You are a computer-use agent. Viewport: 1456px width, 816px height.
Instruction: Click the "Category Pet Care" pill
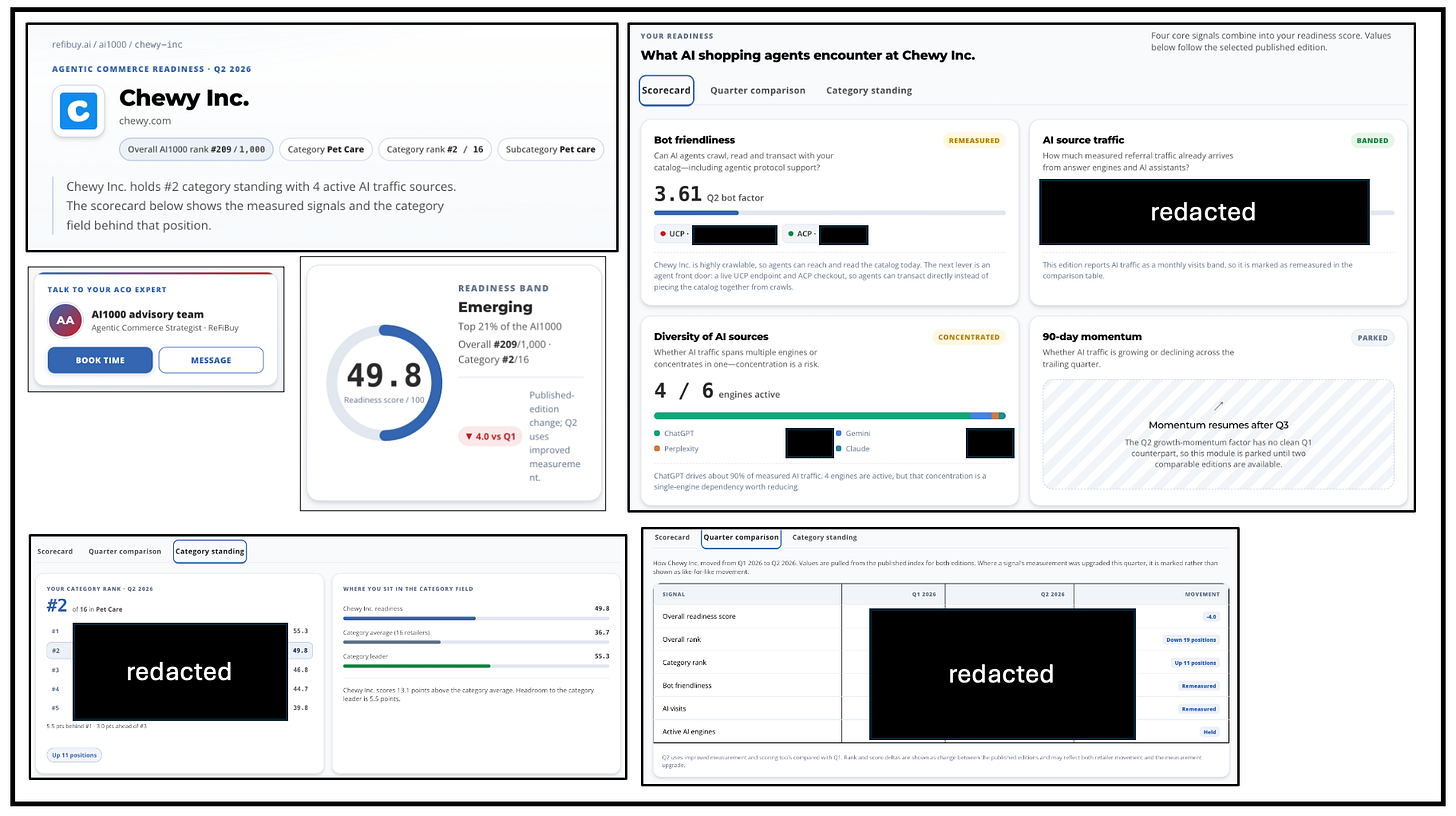click(327, 150)
